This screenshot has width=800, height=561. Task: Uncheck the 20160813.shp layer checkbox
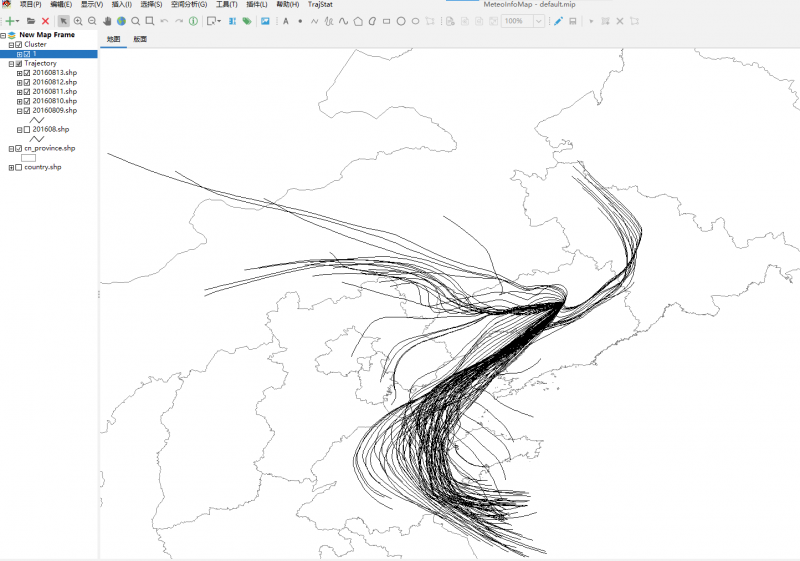pos(27,73)
